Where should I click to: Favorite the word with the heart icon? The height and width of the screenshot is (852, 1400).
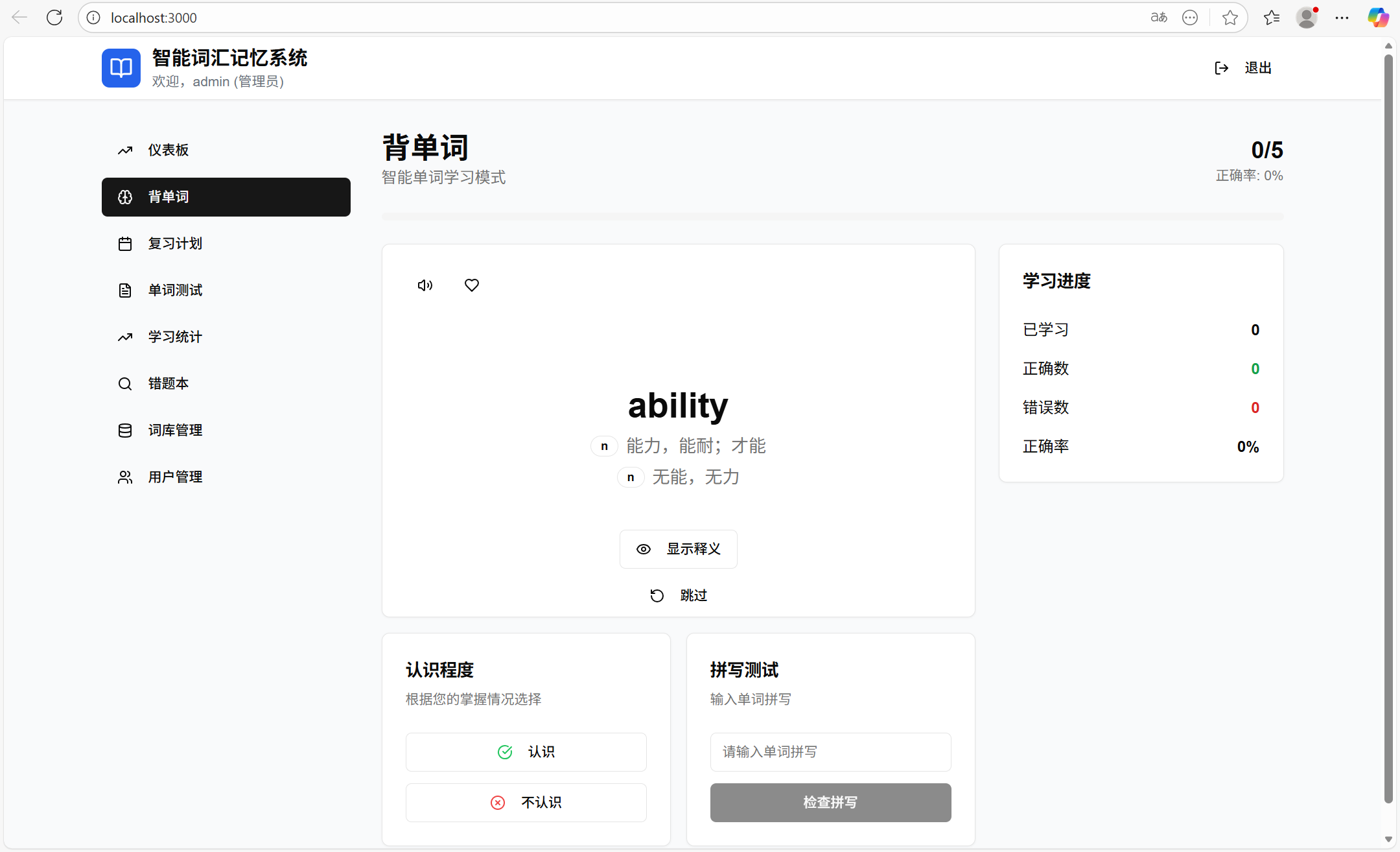[471, 285]
